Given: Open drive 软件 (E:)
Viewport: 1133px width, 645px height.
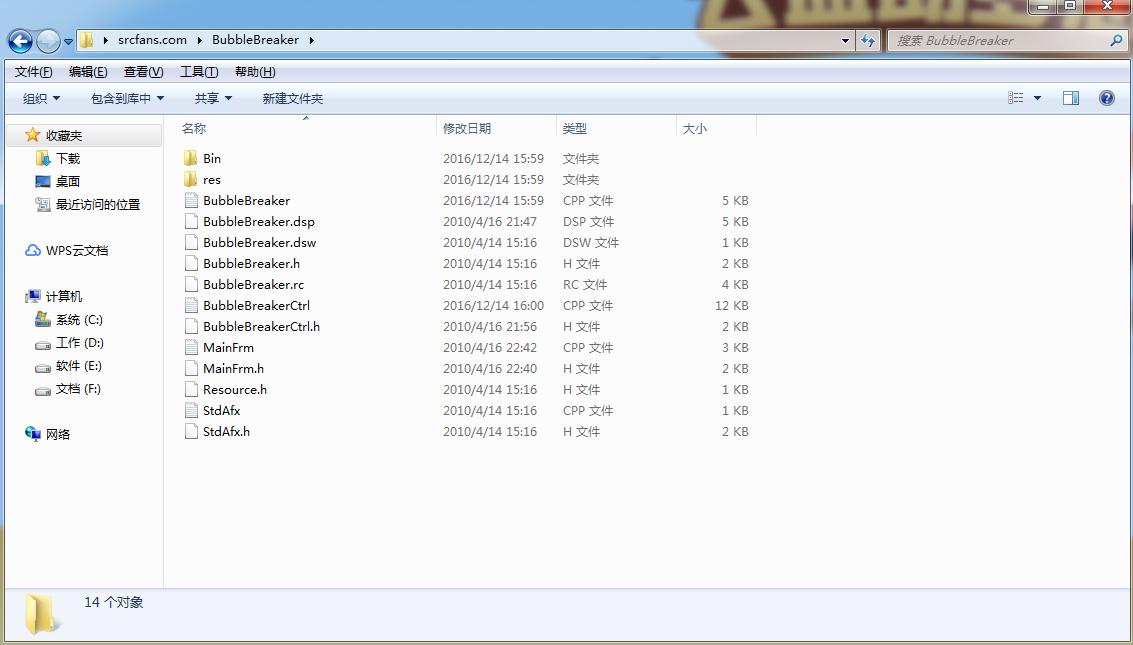Looking at the screenshot, I should pyautogui.click(x=79, y=365).
